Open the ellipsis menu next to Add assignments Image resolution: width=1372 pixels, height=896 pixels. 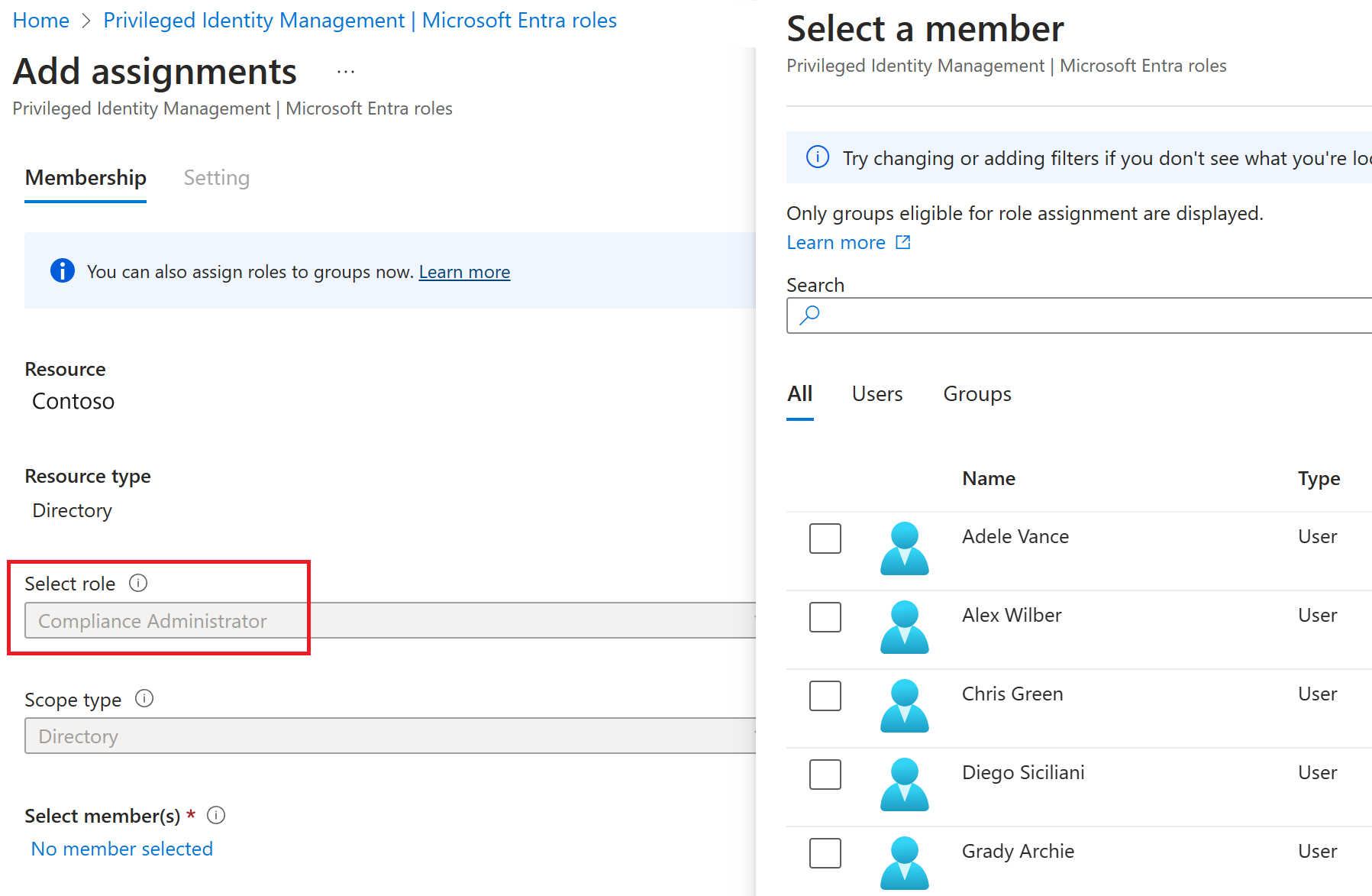346,72
